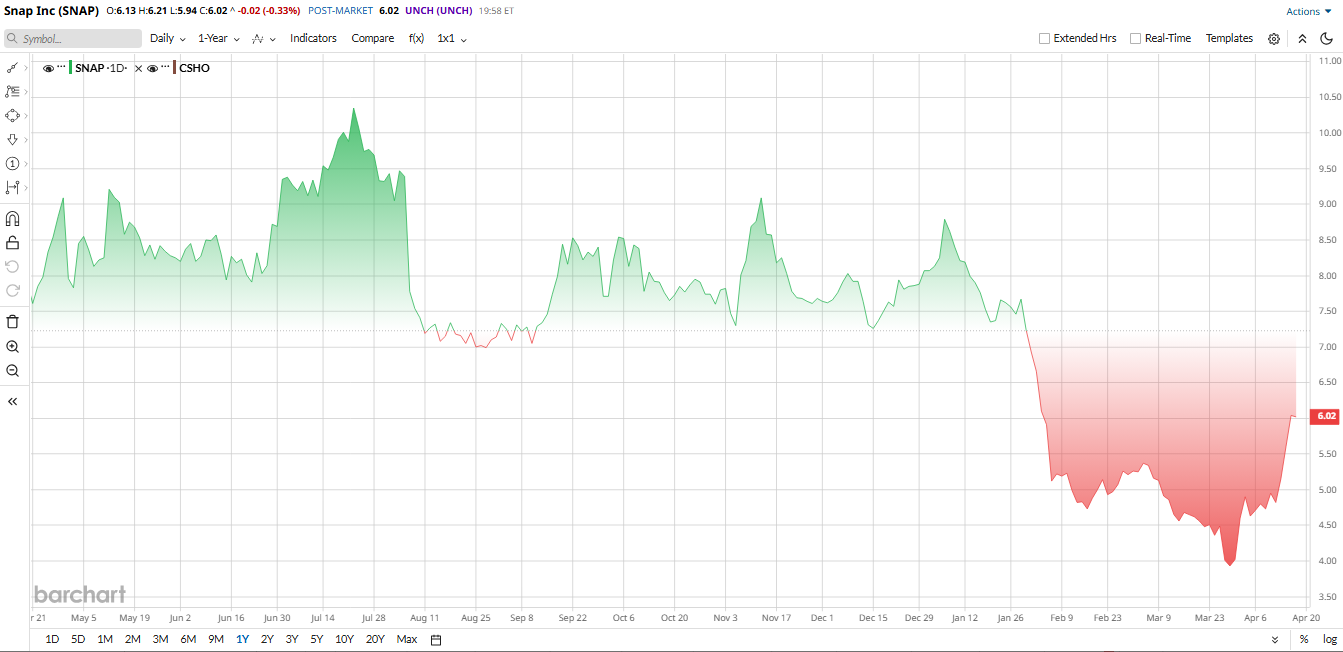Set range to 6M

coord(188,640)
